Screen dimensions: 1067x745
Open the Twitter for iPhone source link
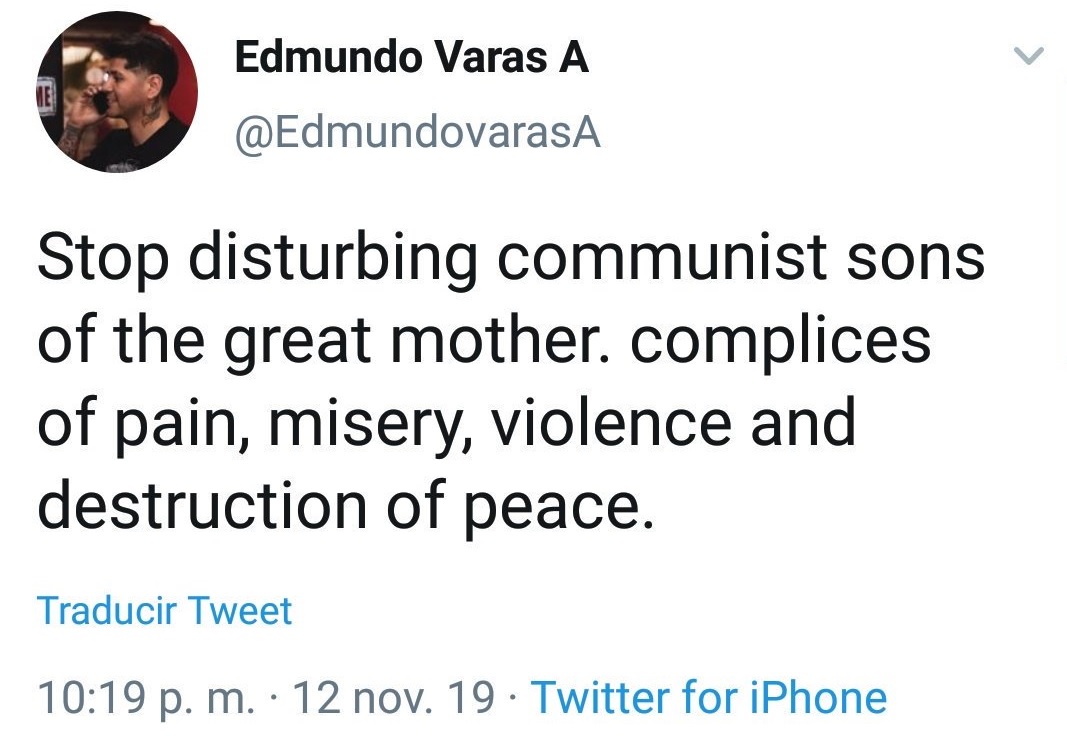pos(708,698)
